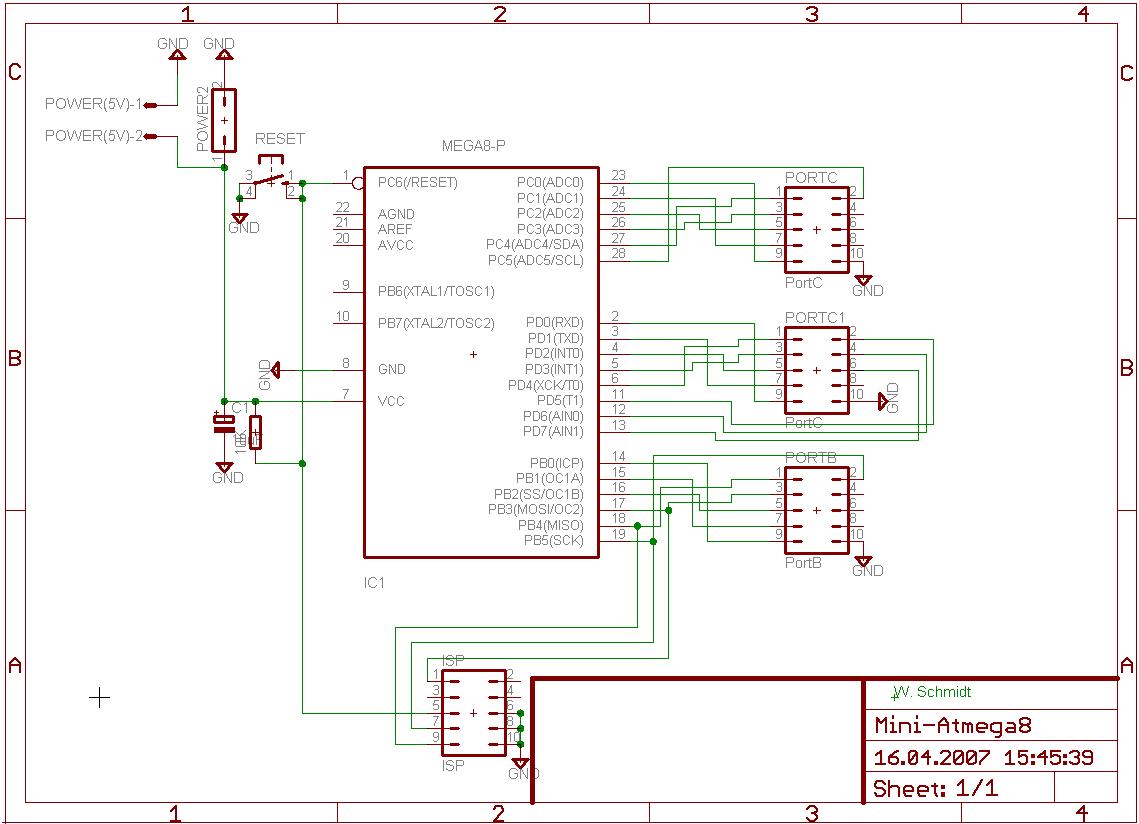Select the W. Schmidt author text
The width and height of the screenshot is (1139, 824).
[x=934, y=692]
